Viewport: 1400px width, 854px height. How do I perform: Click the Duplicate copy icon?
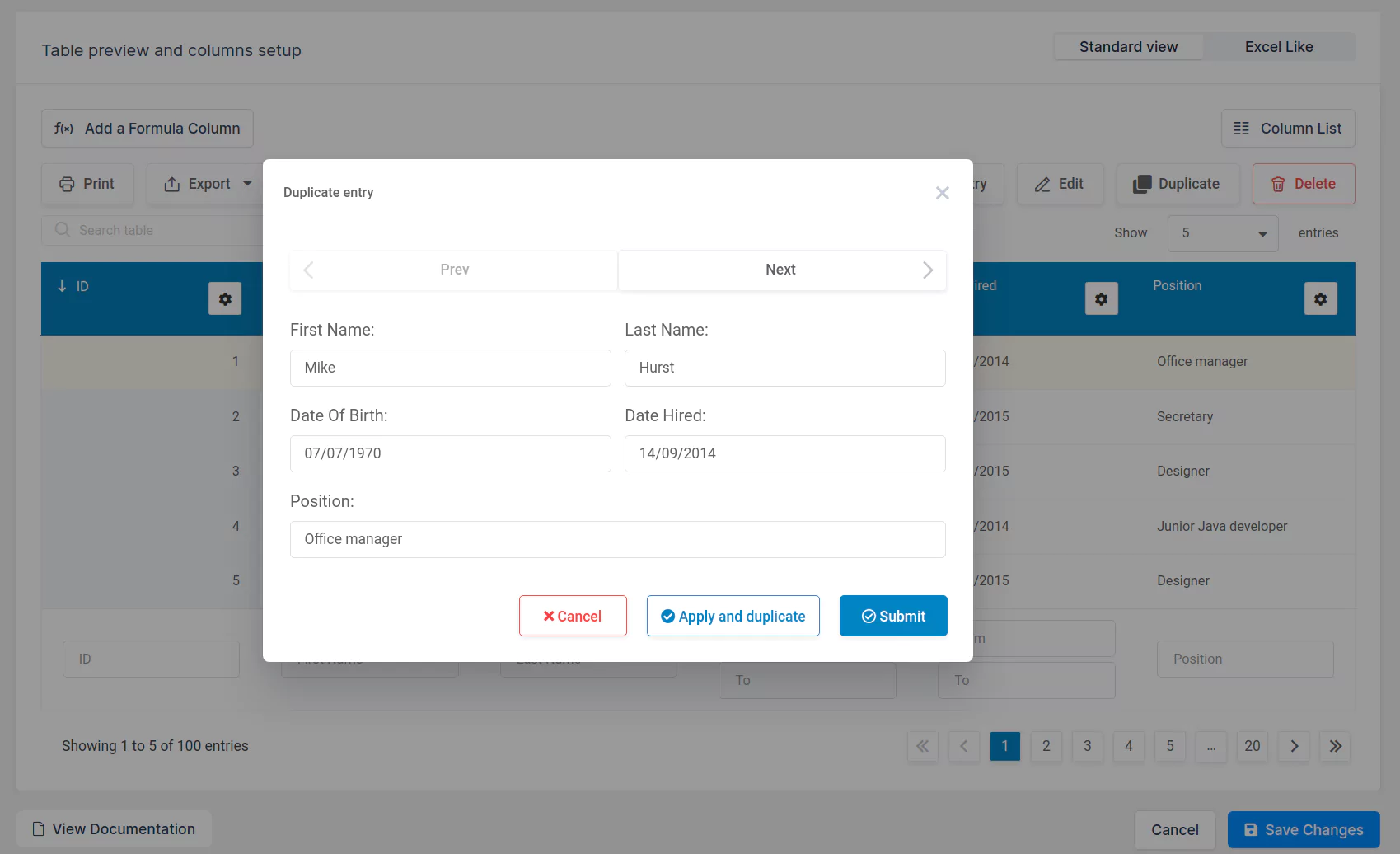tap(1144, 184)
